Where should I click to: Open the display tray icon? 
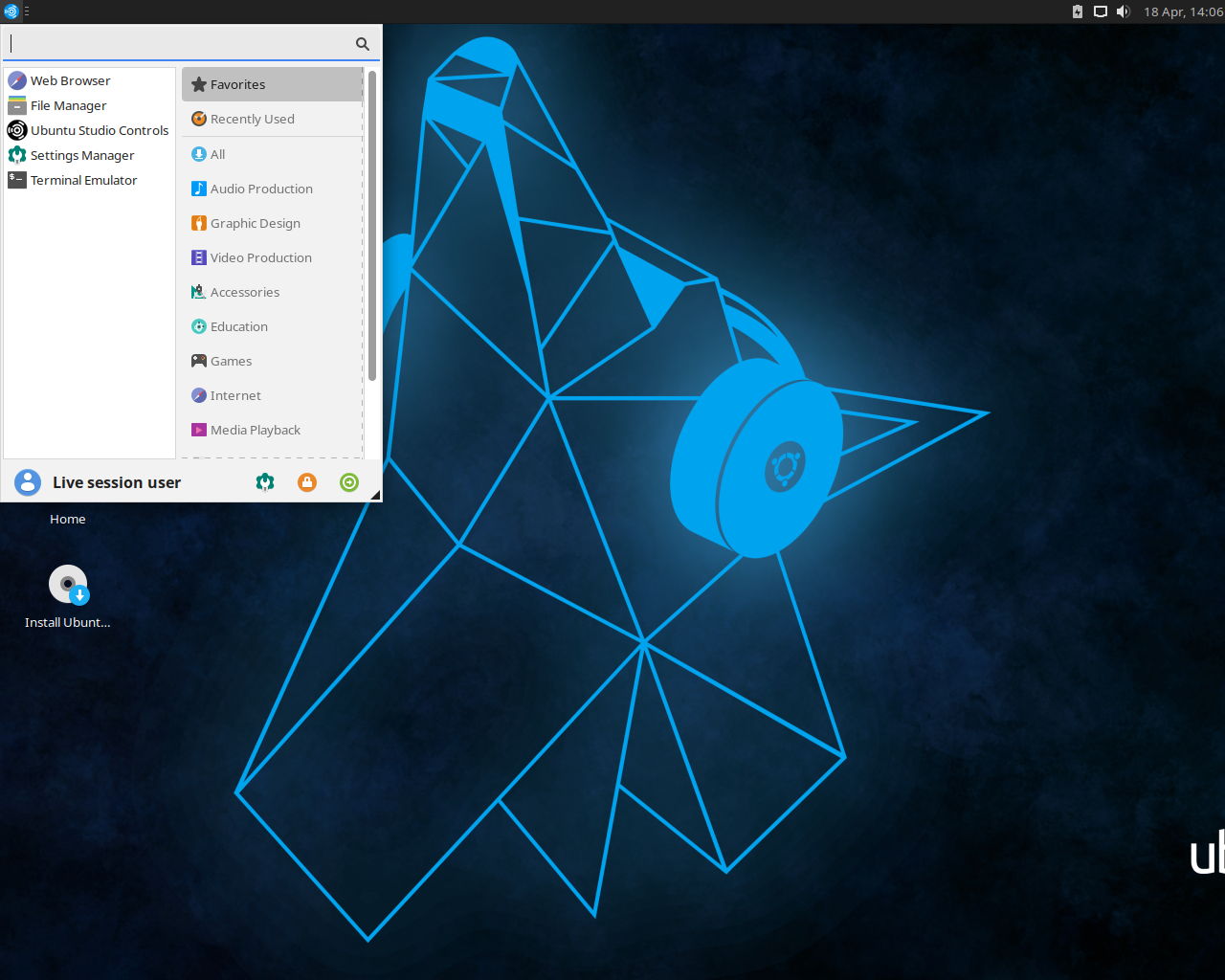1101,11
